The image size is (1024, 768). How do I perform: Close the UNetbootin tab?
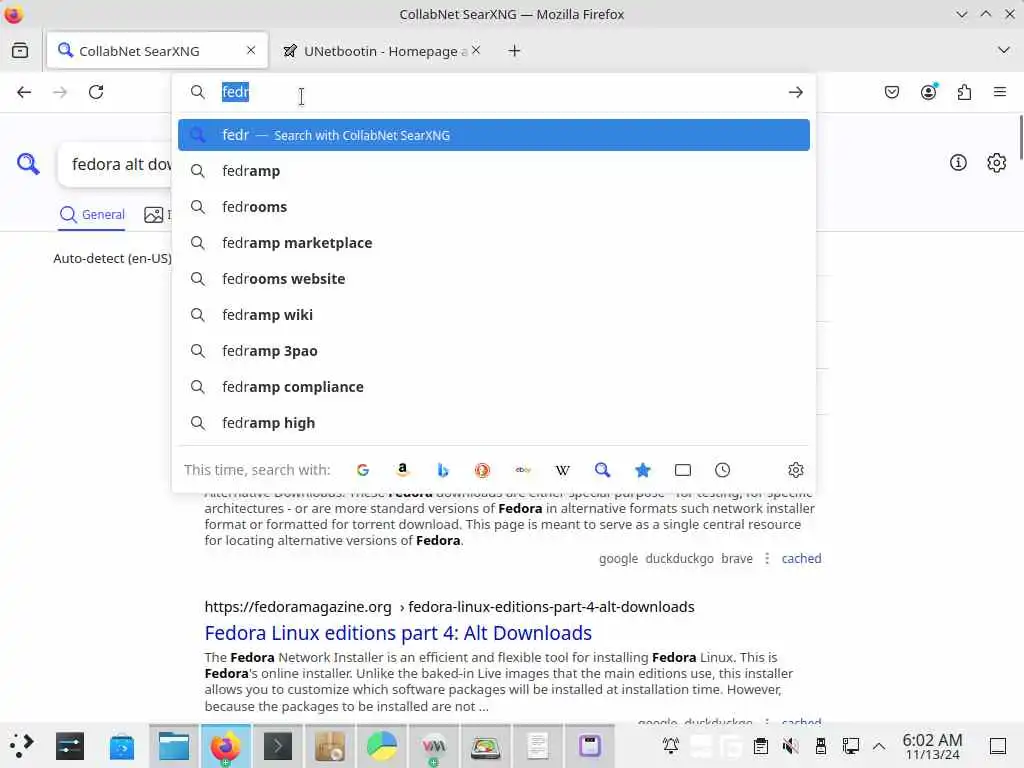(476, 50)
